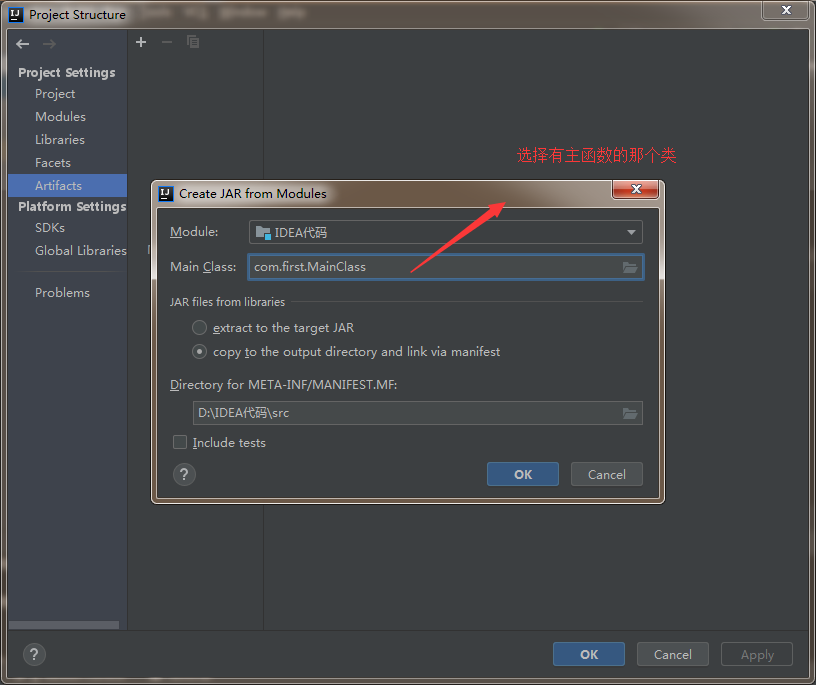
Task: Enable the Include tests checkbox
Action: coord(180,442)
